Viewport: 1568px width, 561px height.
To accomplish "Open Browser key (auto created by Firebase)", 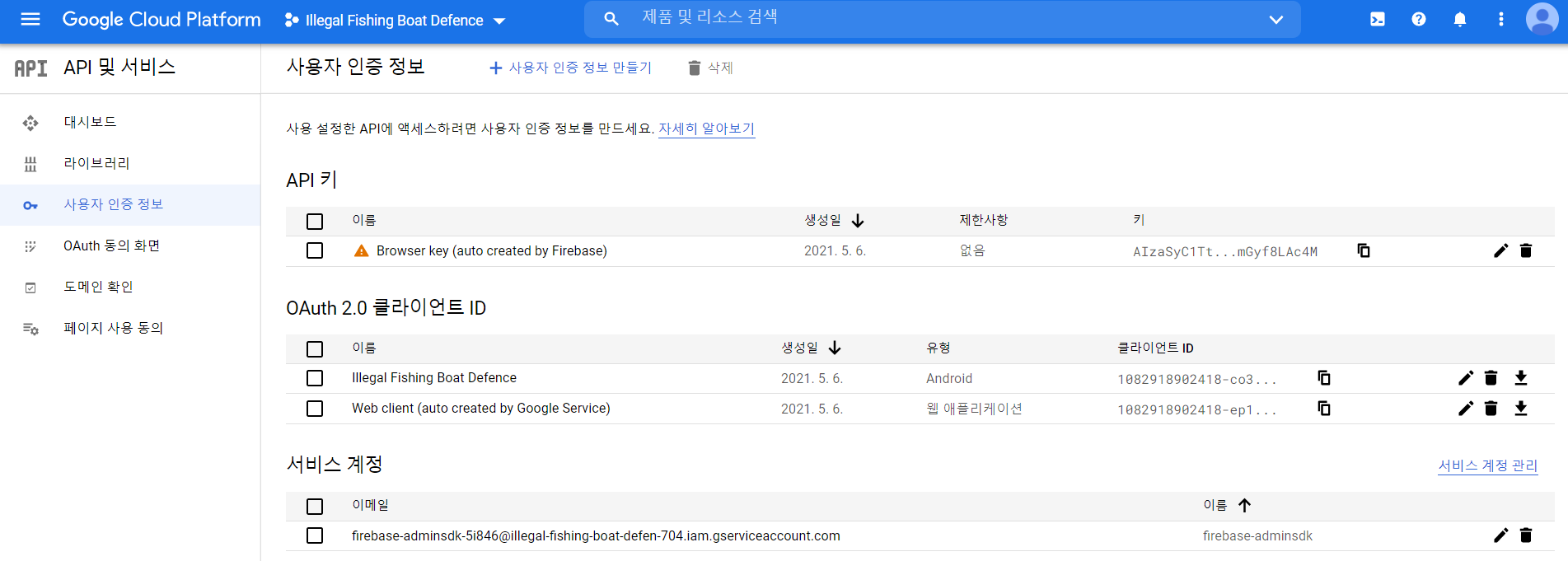I will click(492, 250).
